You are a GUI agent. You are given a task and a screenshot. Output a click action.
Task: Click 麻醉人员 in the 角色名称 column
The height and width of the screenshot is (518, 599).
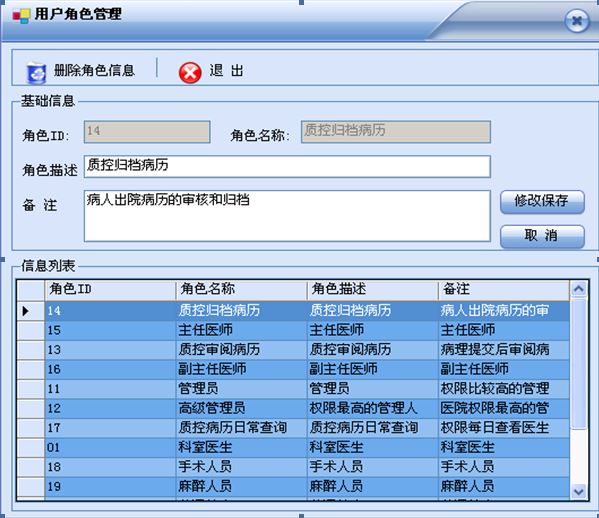241,487
